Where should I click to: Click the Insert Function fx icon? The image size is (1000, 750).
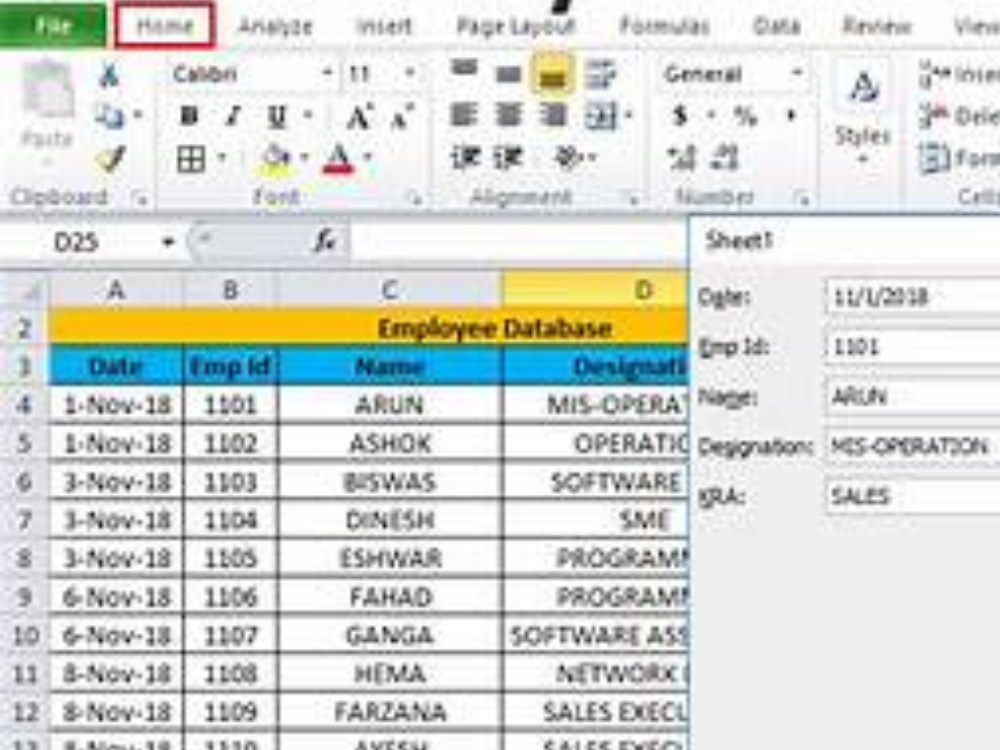325,242
